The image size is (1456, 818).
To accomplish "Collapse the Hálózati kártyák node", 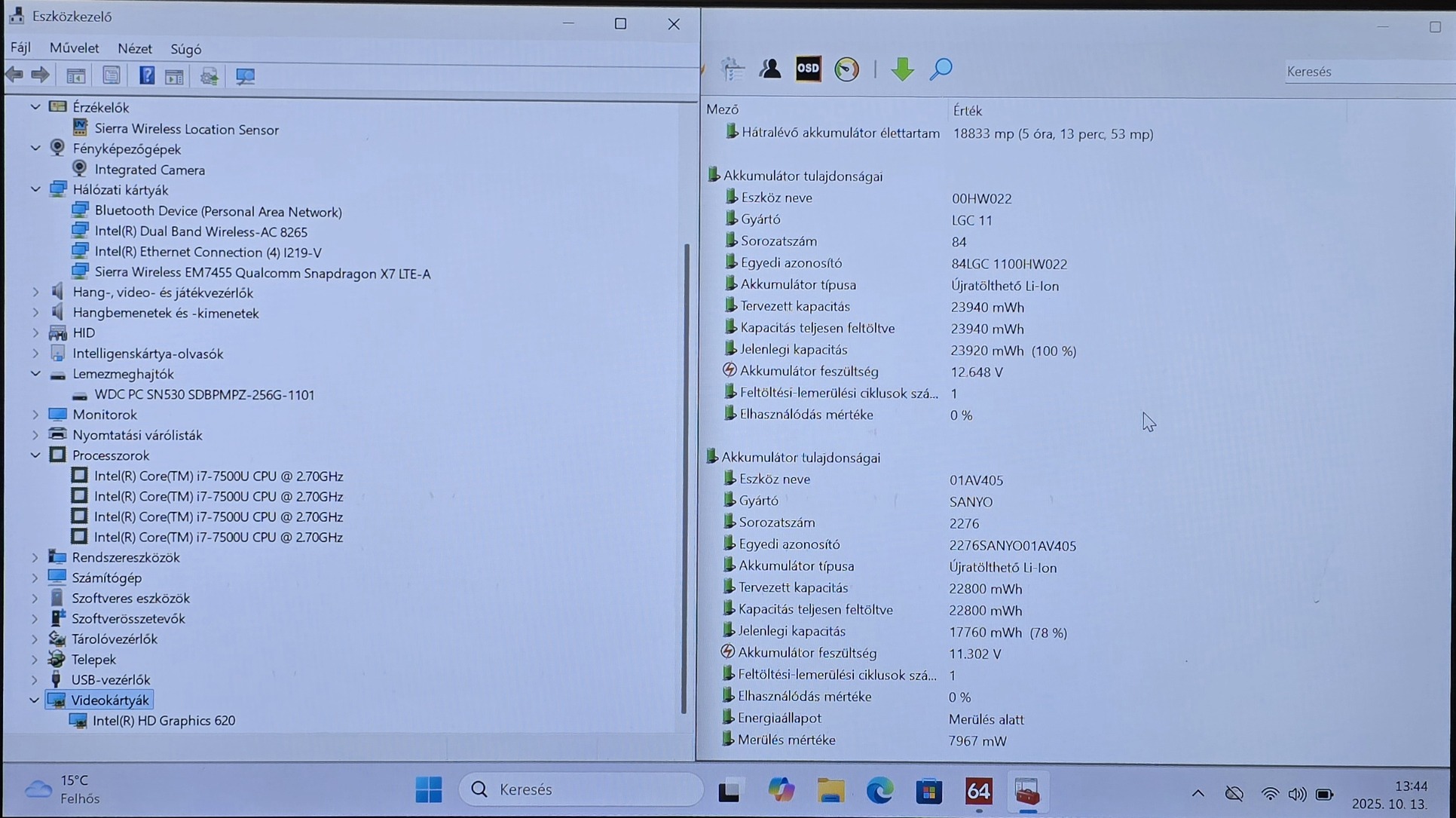I will pyautogui.click(x=35, y=190).
